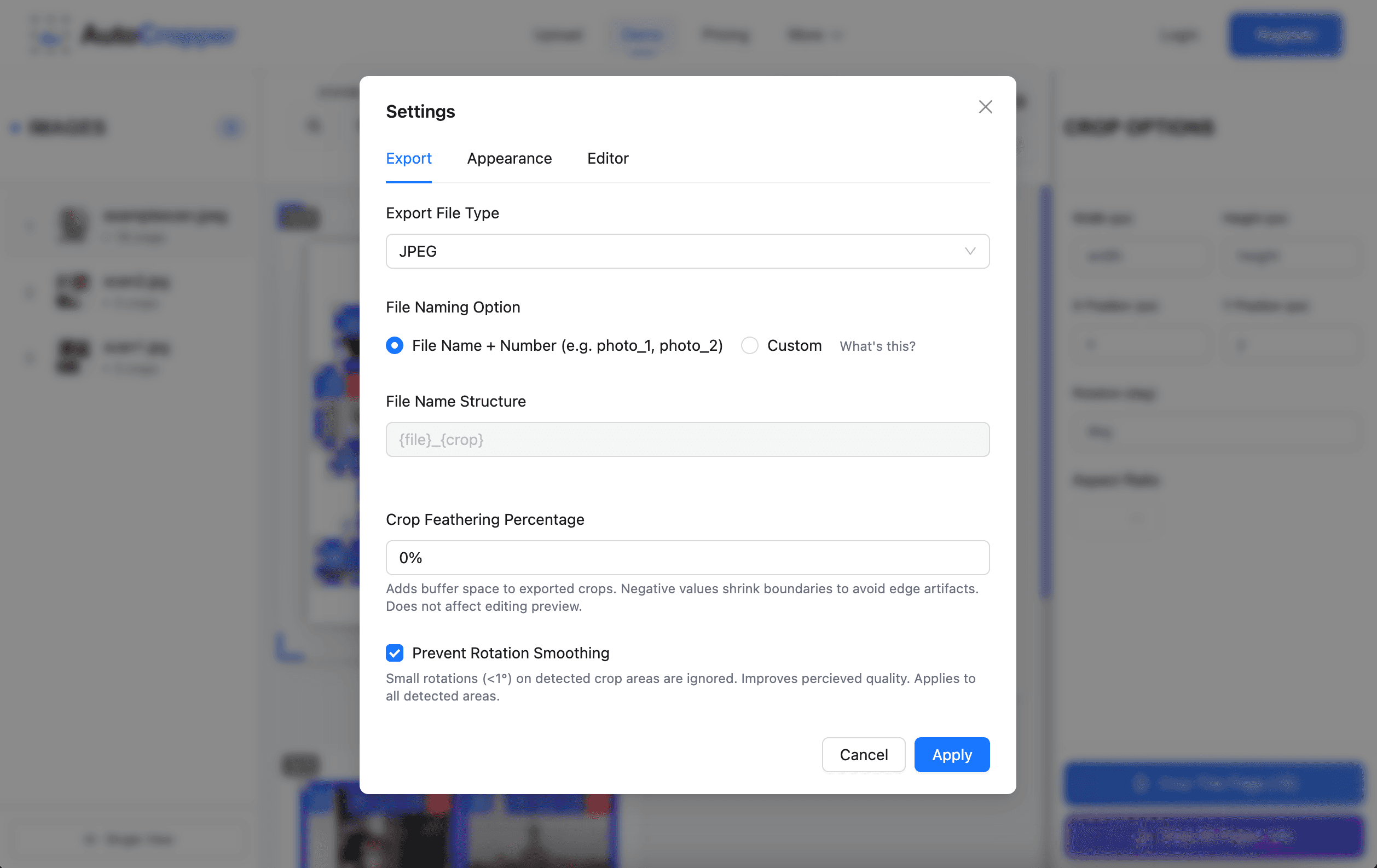
Task: Apply the export settings
Action: 952,754
